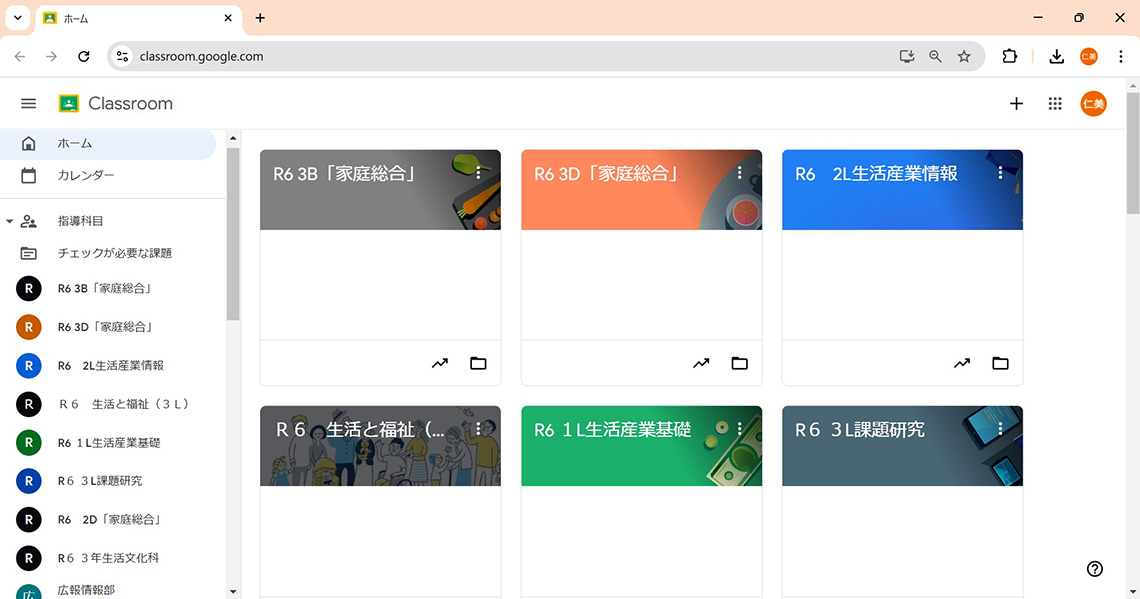This screenshot has width=1140, height=599.
Task: Open R6 3D「家庭総合」in sidebar list
Action: tap(109, 327)
